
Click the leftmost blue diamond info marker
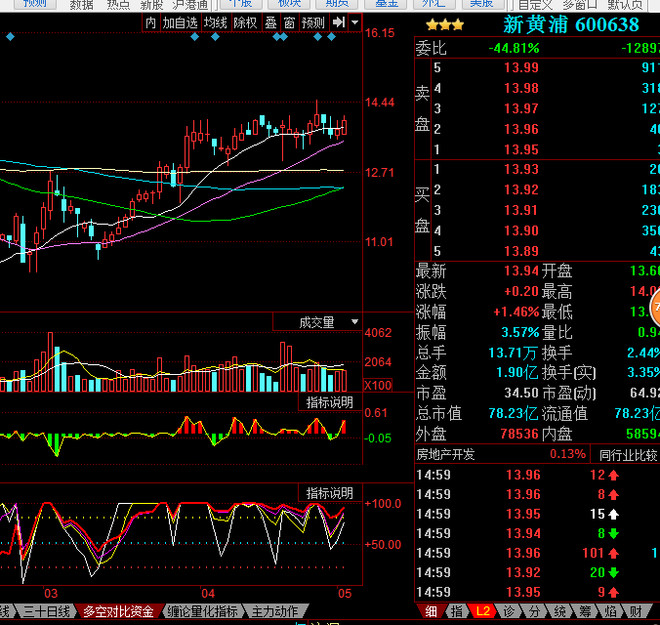(x=11, y=37)
